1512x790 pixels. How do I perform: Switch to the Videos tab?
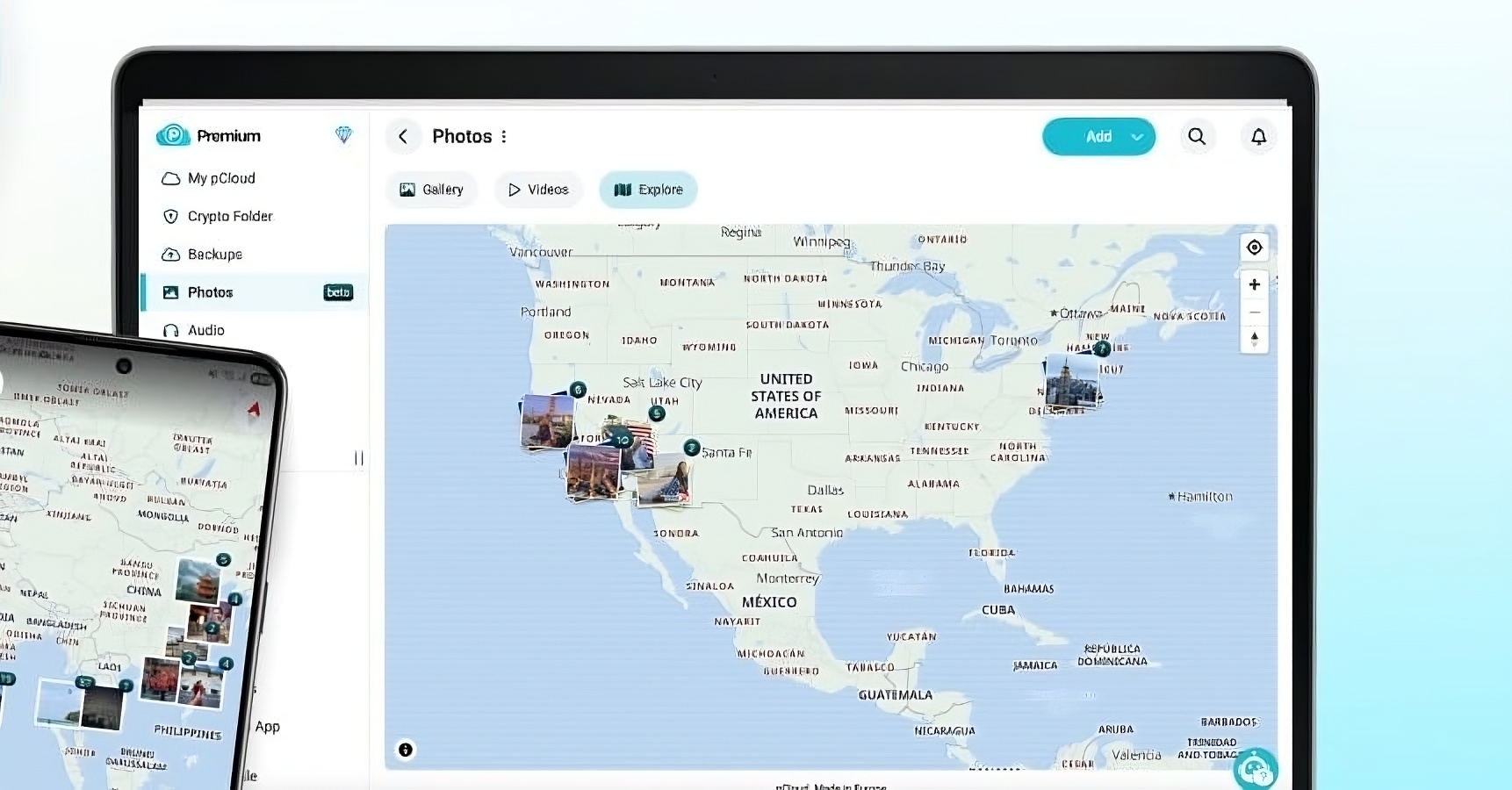coord(538,190)
